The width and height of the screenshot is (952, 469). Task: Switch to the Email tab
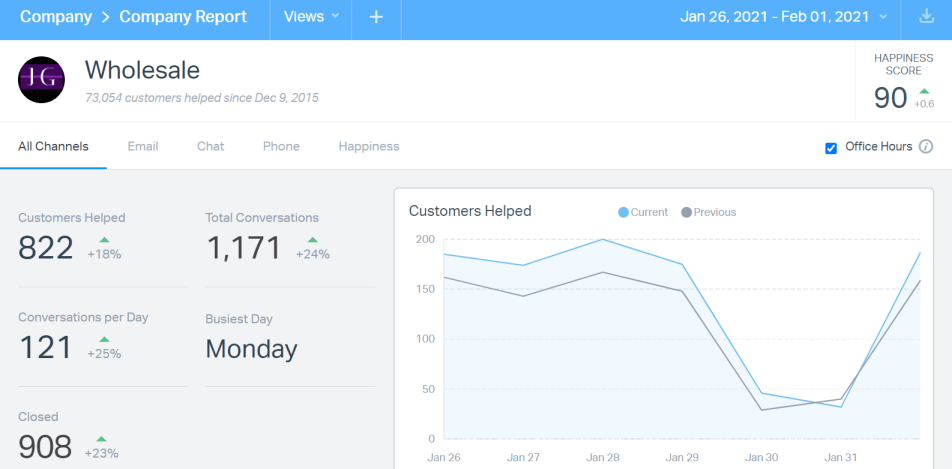143,146
